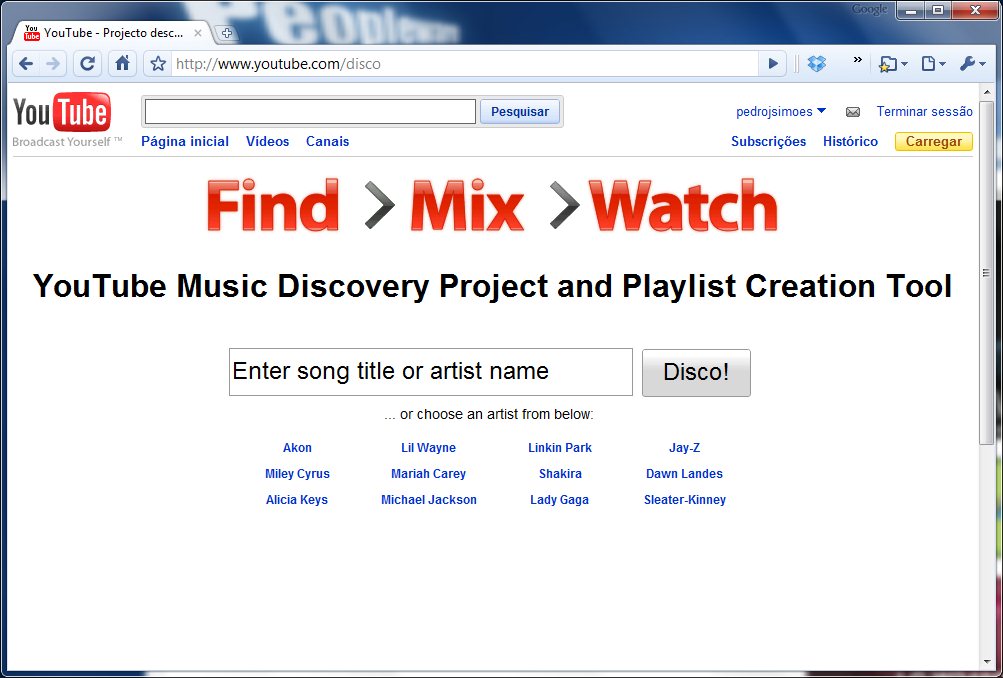Open Histórico

click(850, 142)
